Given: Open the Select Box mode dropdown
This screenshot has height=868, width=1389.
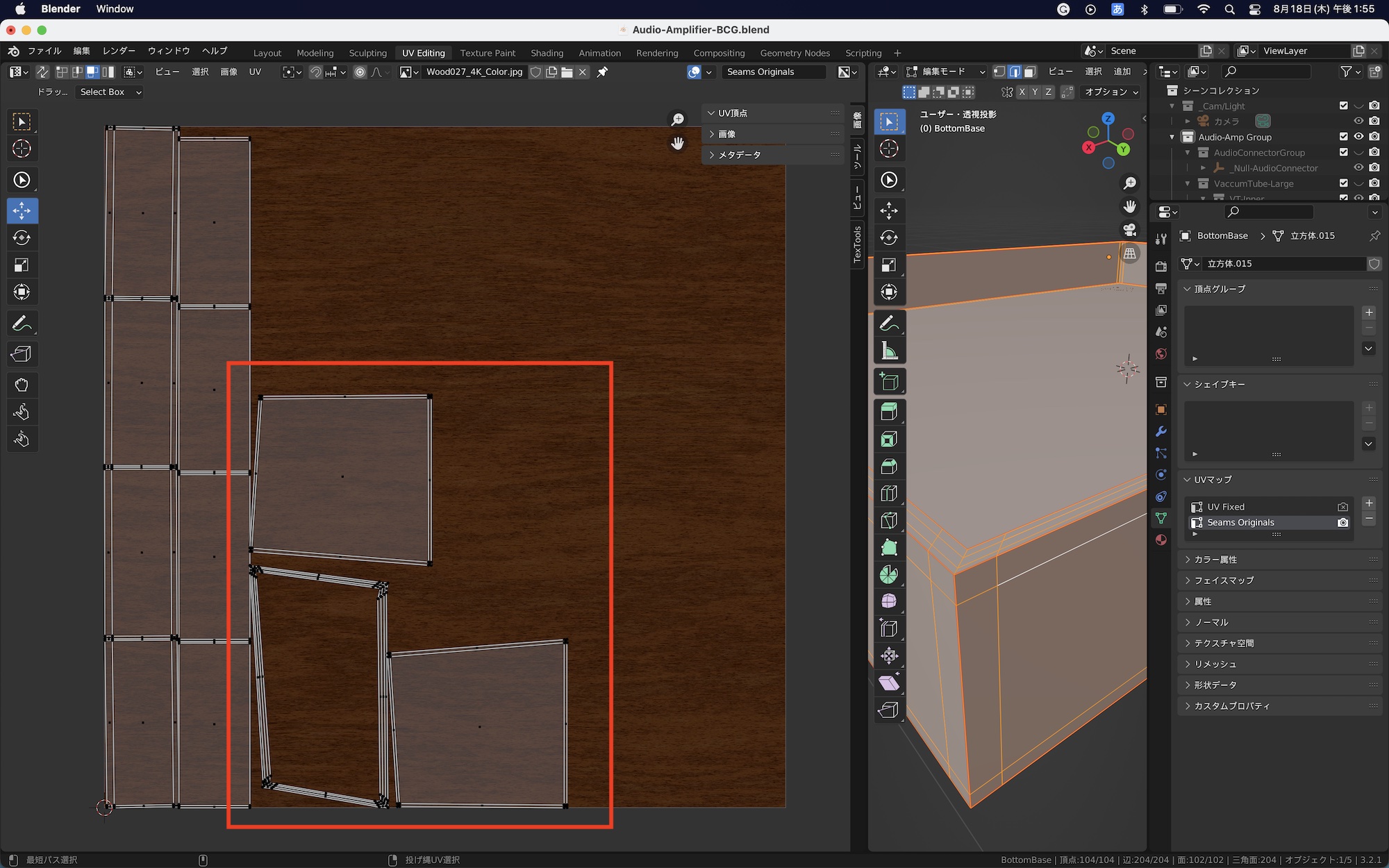Looking at the screenshot, I should coord(109,92).
